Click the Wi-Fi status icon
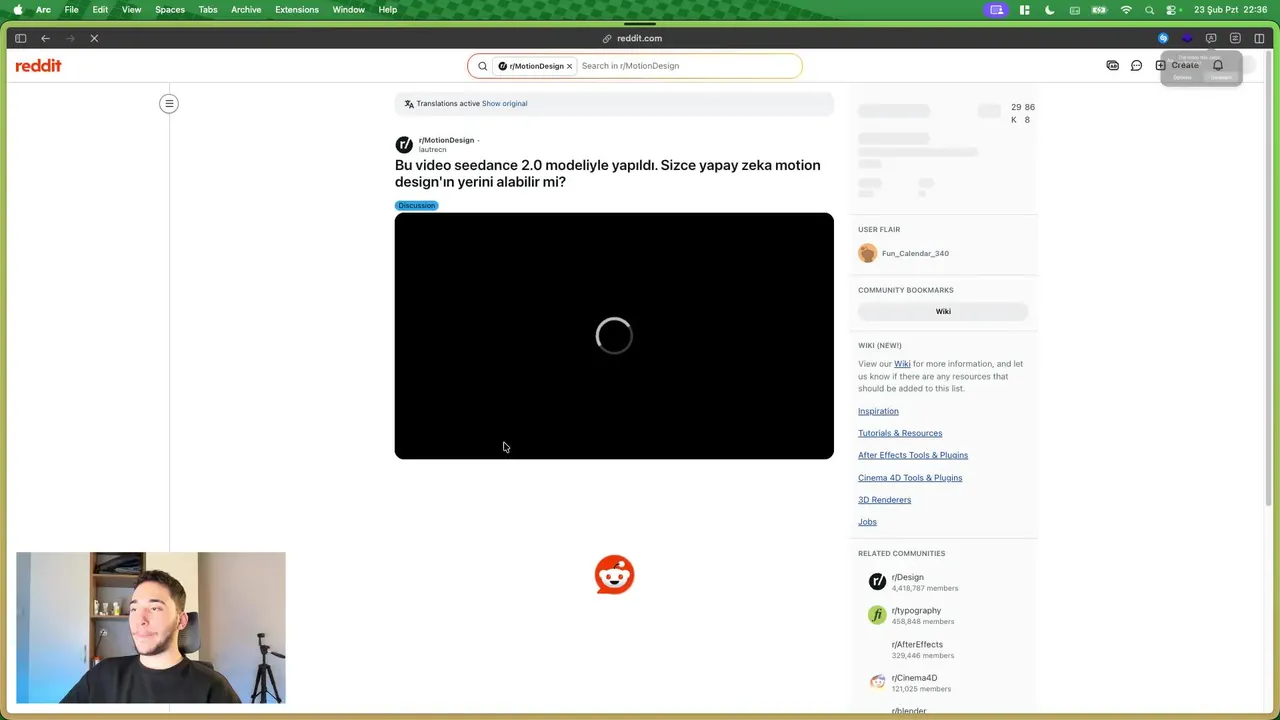The height and width of the screenshot is (720, 1280). pyautogui.click(x=1126, y=10)
